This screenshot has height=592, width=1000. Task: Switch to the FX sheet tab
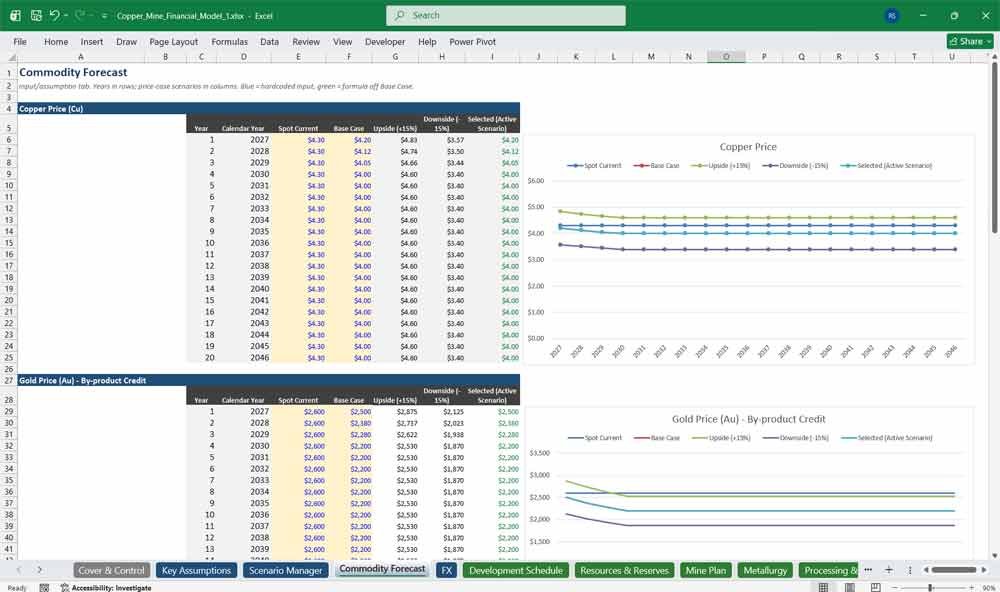[446, 570]
